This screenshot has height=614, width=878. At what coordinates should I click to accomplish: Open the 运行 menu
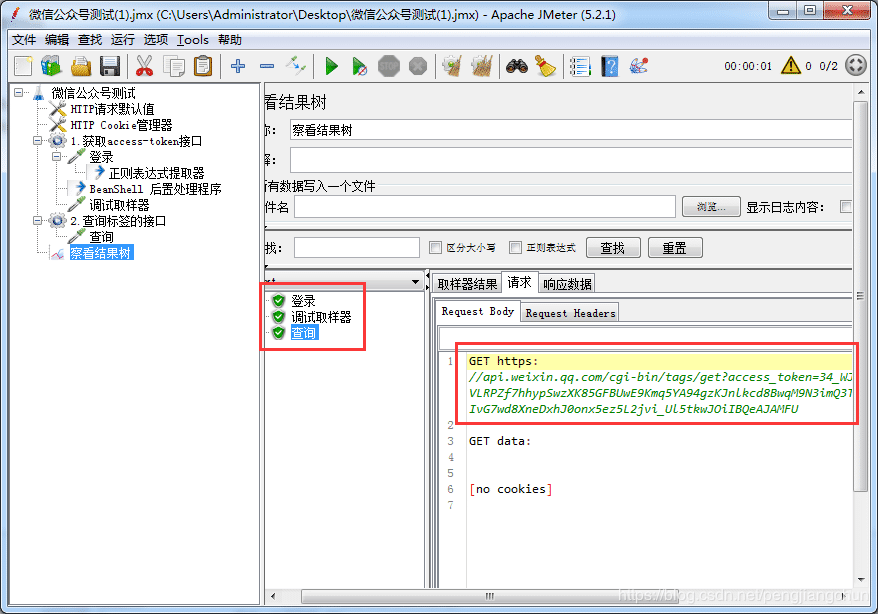point(123,40)
